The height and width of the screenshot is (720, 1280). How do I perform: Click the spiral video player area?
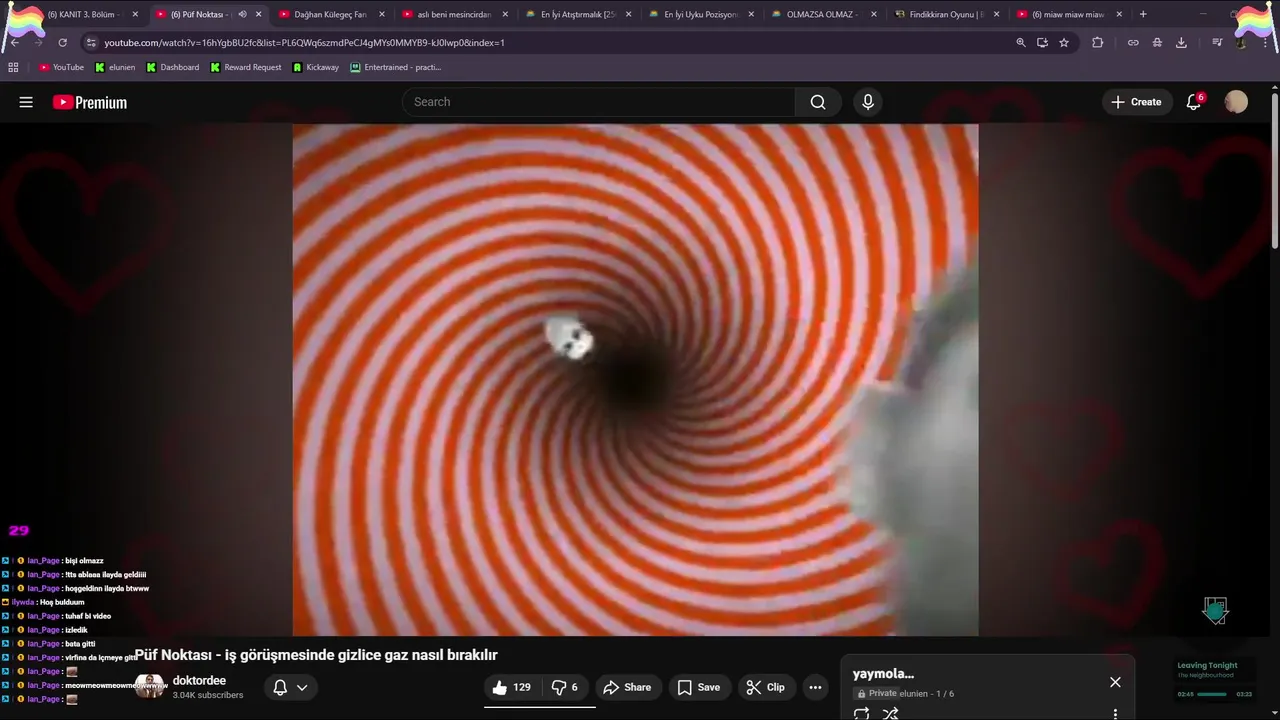[635, 380]
